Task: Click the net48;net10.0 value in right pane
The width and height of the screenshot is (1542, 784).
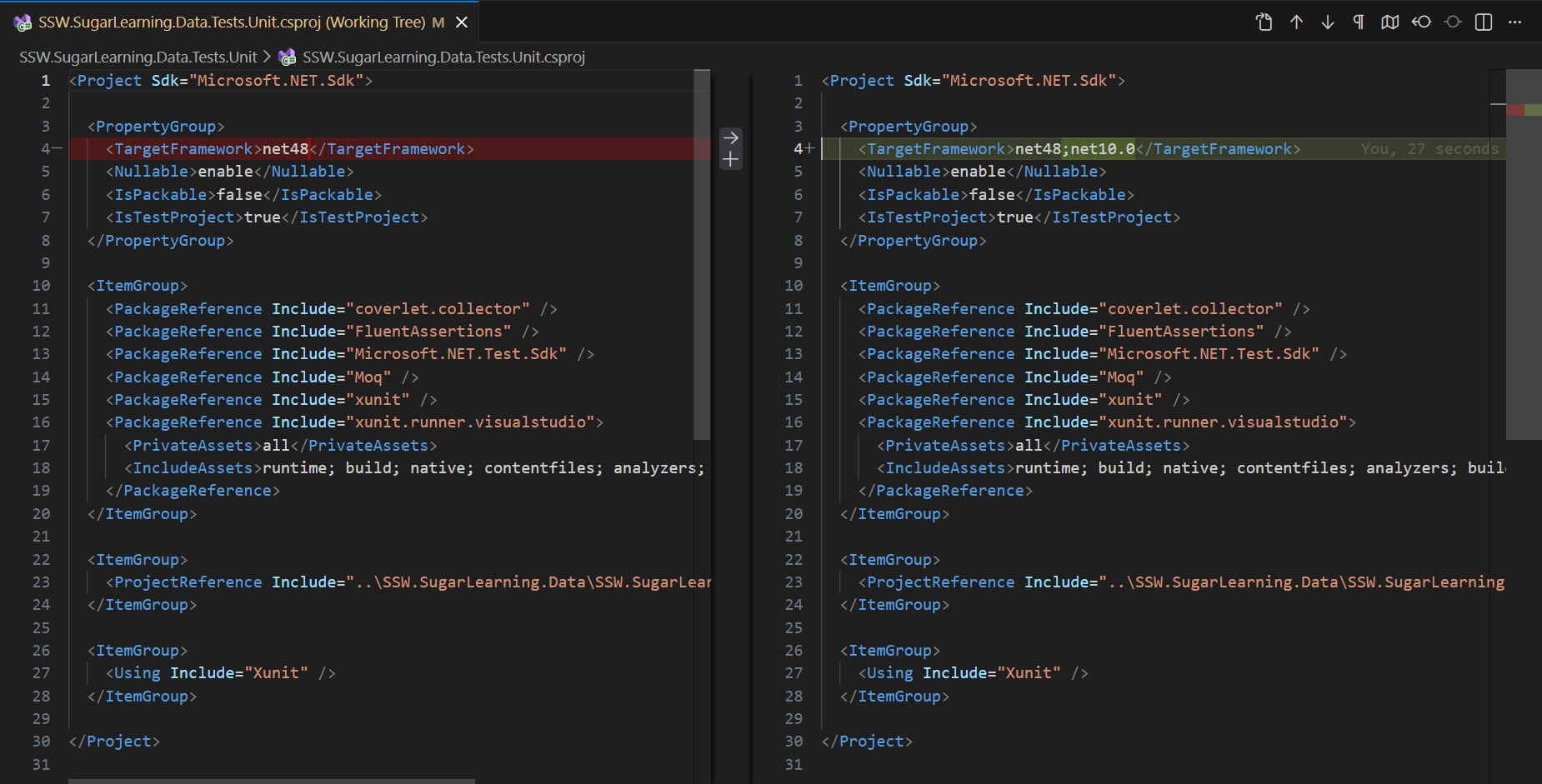Action: [x=1074, y=149]
